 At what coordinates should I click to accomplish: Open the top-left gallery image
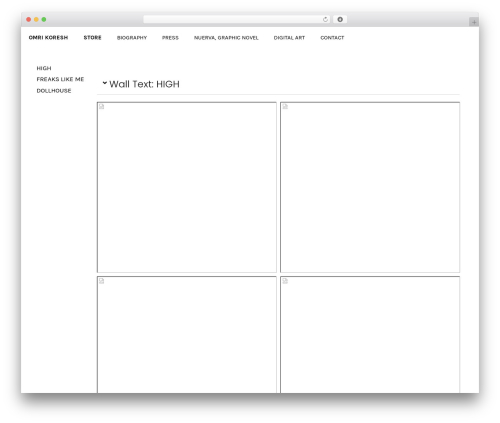(187, 187)
